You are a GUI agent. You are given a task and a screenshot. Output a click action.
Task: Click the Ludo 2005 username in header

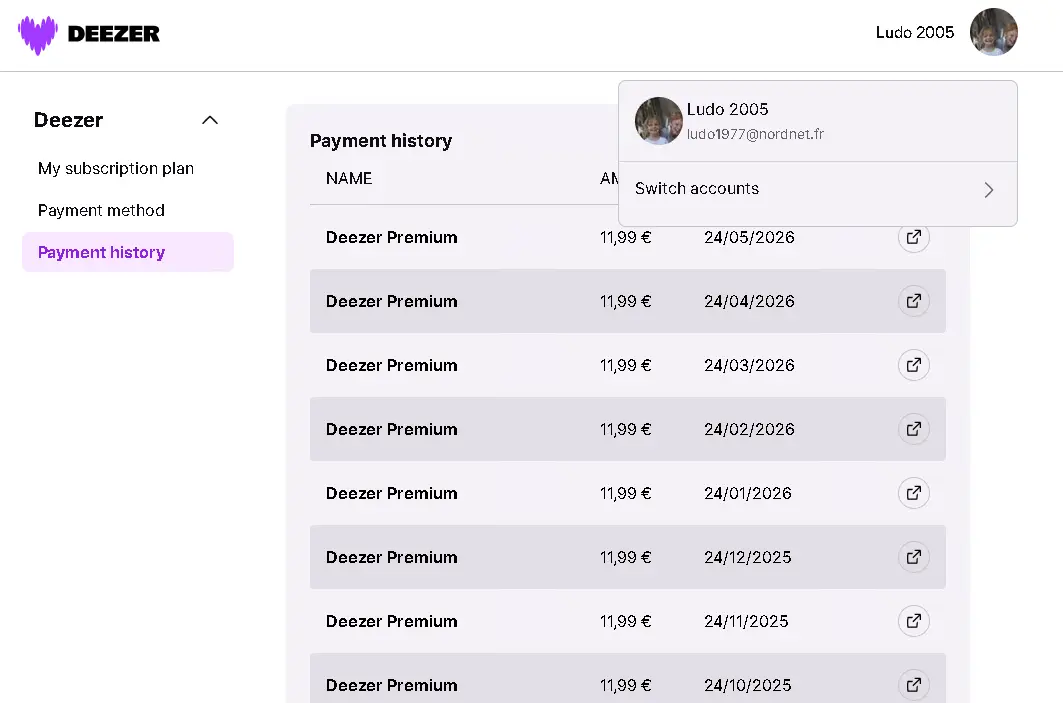point(915,33)
